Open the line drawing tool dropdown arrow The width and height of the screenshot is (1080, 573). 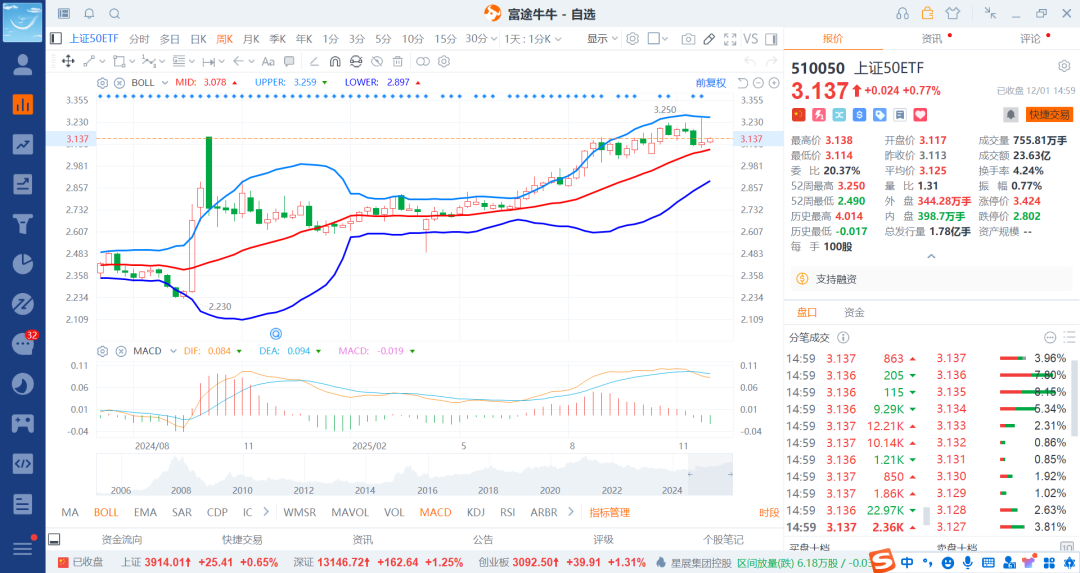[101, 61]
